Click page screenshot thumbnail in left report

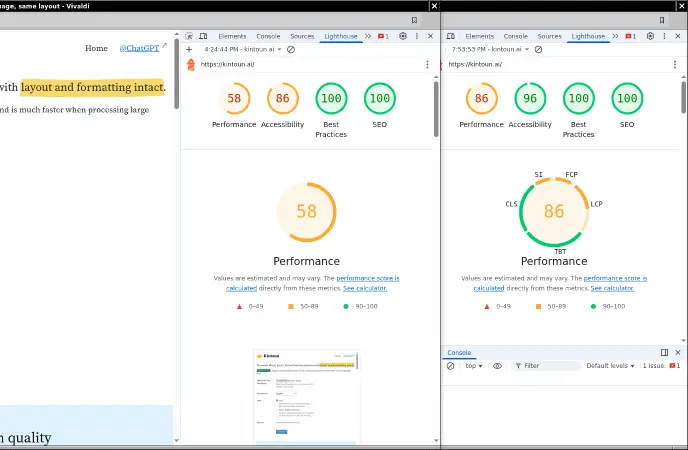click(307, 397)
